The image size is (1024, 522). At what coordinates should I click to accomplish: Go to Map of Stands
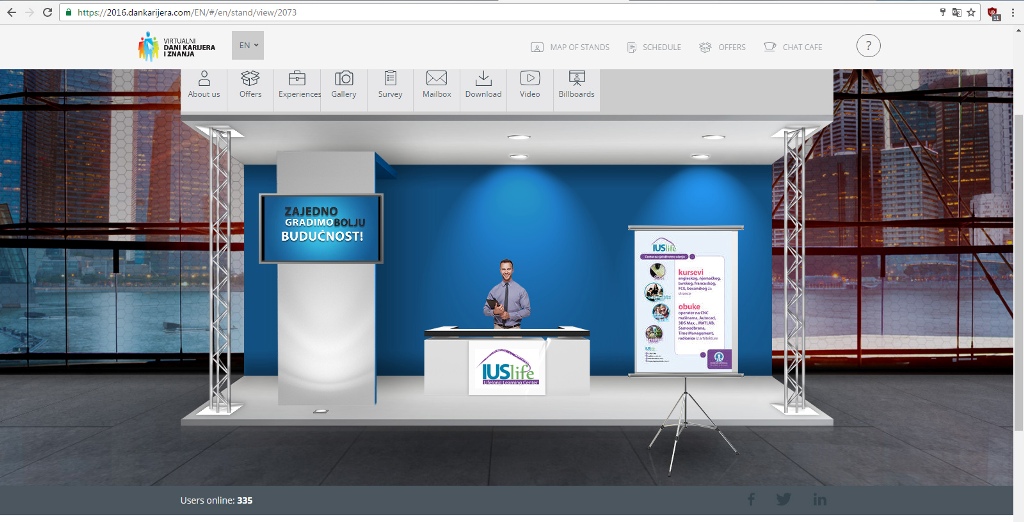point(570,47)
